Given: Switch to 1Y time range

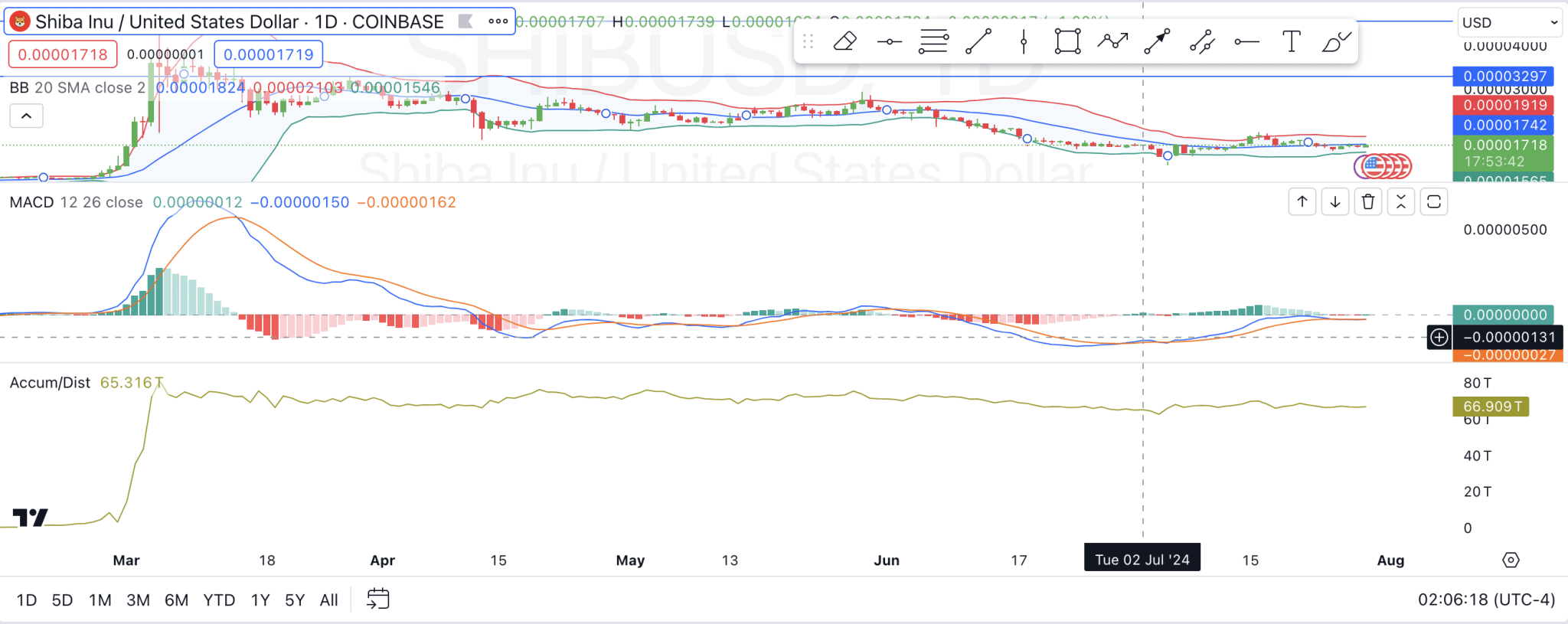Looking at the screenshot, I should pyautogui.click(x=260, y=600).
